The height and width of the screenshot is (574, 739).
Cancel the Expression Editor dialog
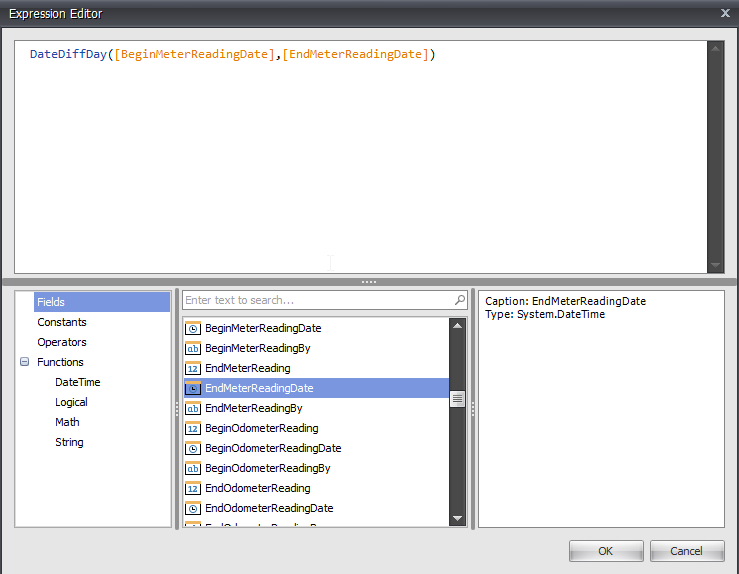tap(687, 551)
